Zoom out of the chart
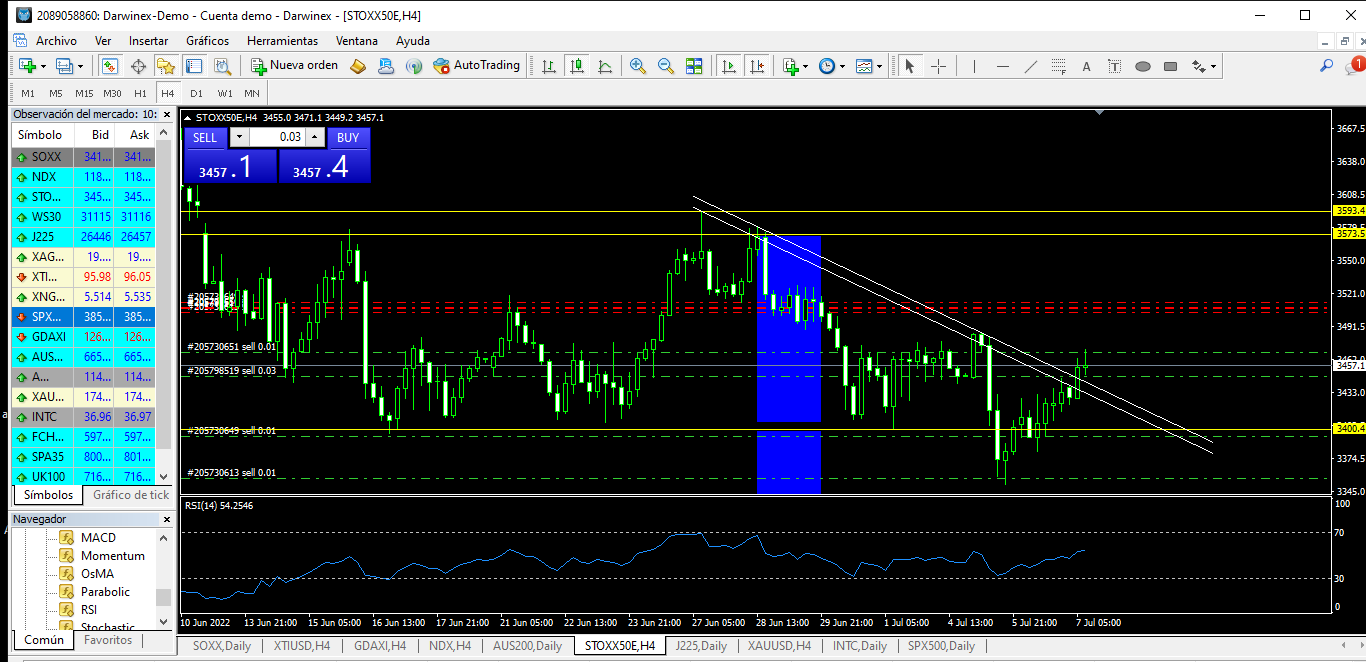Screen dimensions: 1366x662 (666, 66)
